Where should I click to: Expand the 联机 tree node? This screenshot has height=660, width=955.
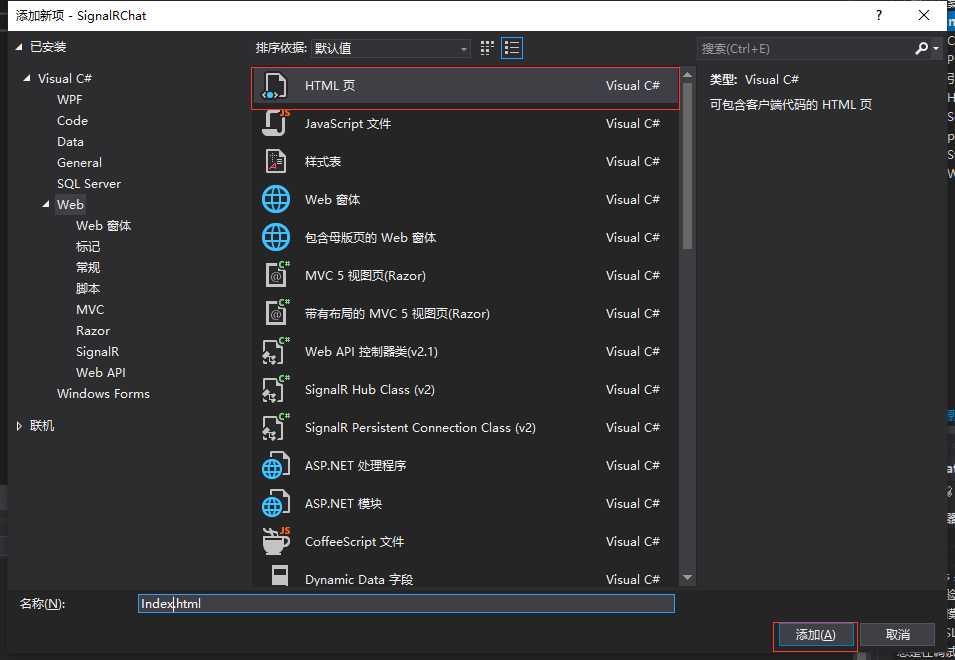coord(19,426)
